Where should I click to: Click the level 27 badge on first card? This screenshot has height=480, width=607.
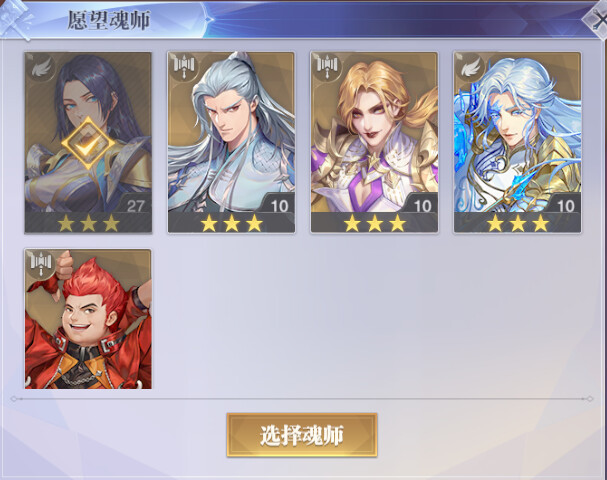pyautogui.click(x=135, y=206)
